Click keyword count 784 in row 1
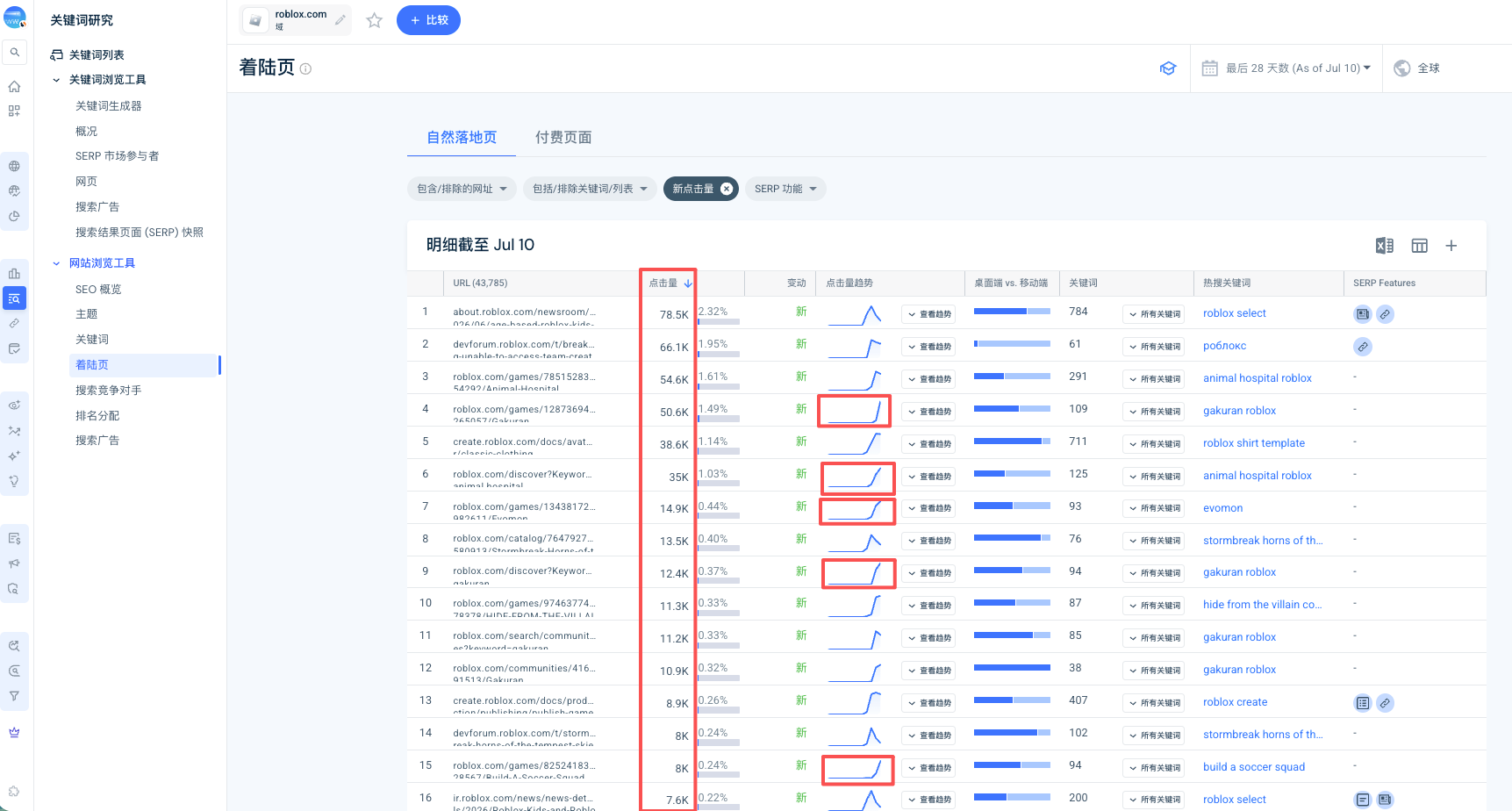Screen dimensions: 1512x811 point(1078,312)
